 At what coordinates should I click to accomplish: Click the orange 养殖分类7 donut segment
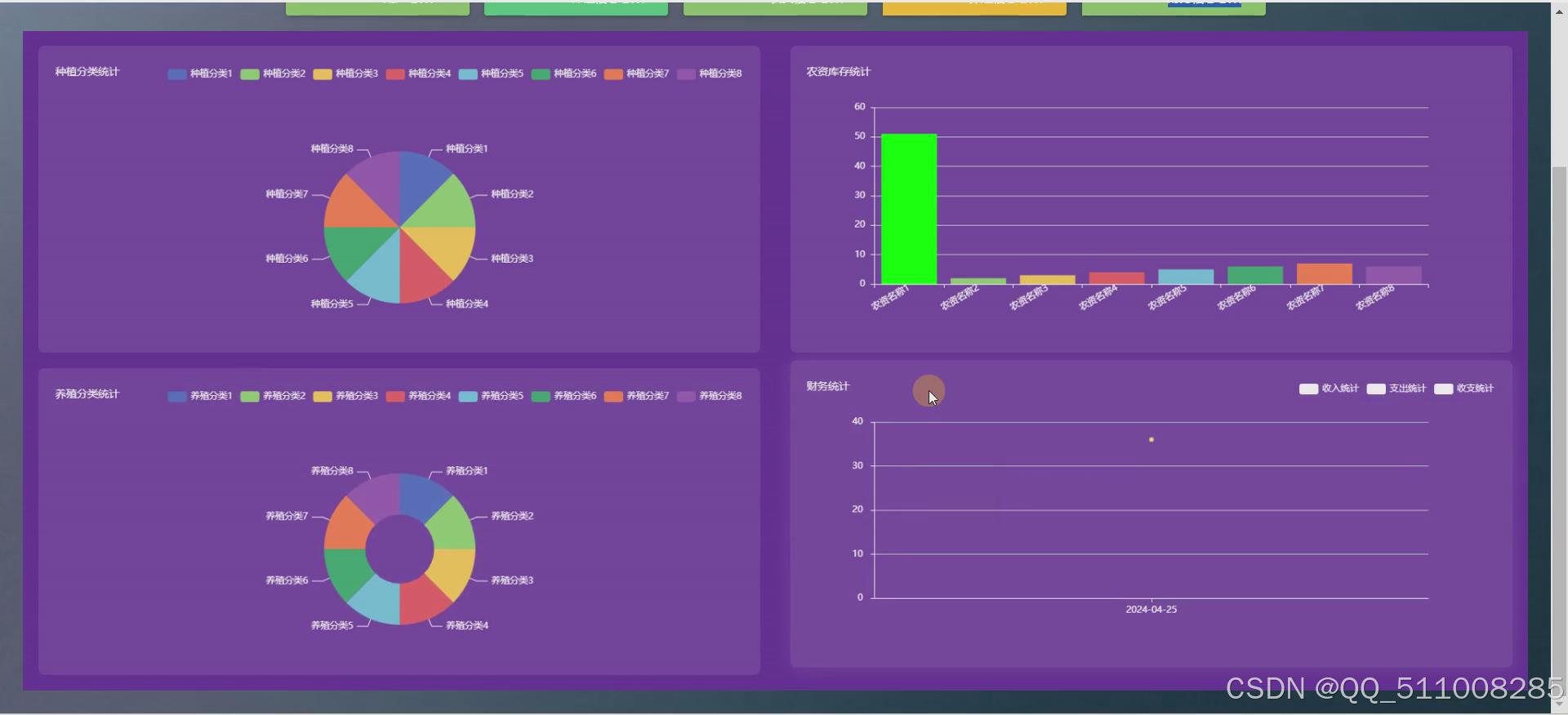click(346, 527)
